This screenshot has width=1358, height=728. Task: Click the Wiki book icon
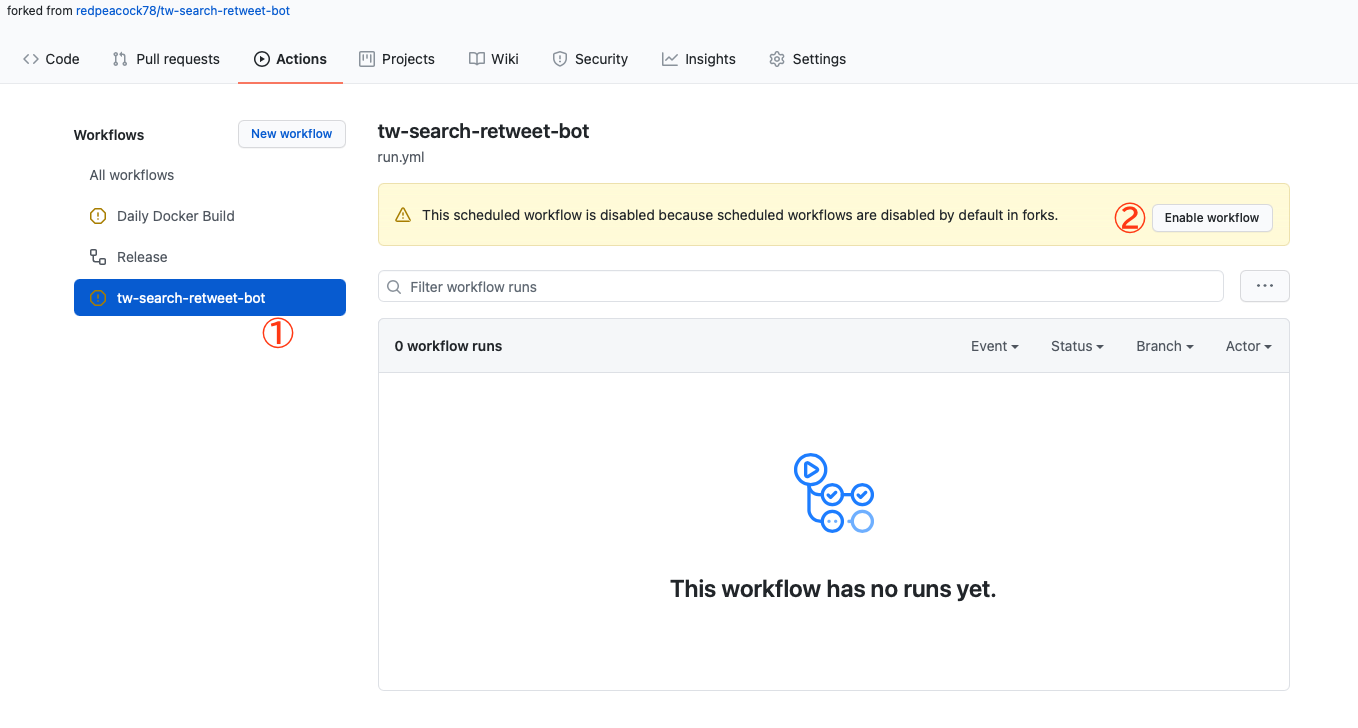(x=477, y=59)
